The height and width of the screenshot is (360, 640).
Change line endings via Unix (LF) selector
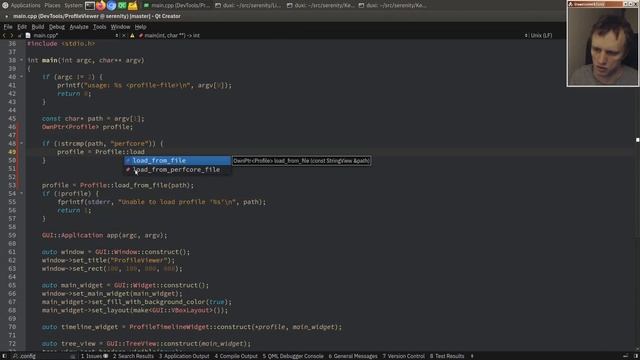tap(538, 36)
